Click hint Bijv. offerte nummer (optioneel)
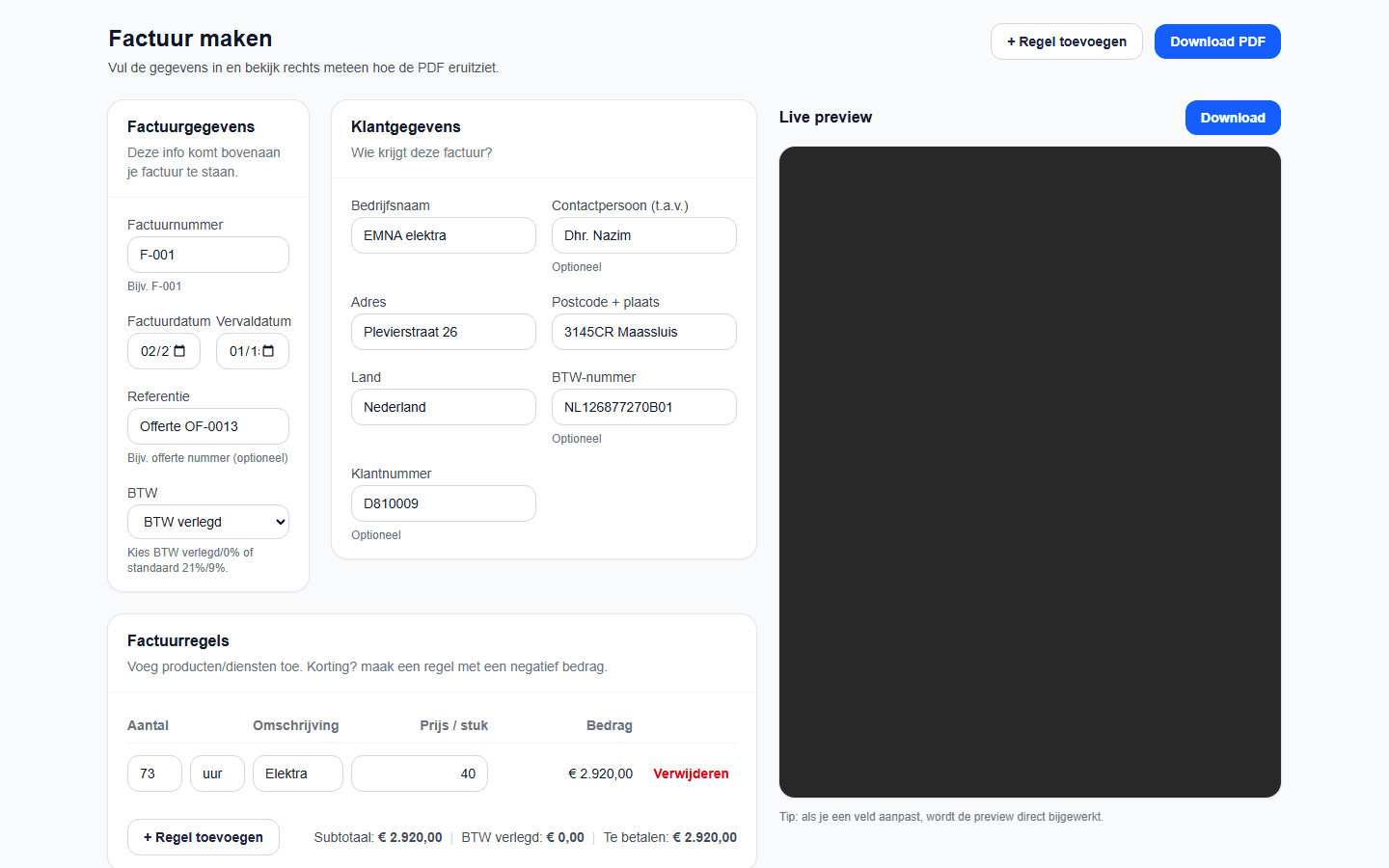Screen dimensions: 1389x868 click(x=207, y=458)
